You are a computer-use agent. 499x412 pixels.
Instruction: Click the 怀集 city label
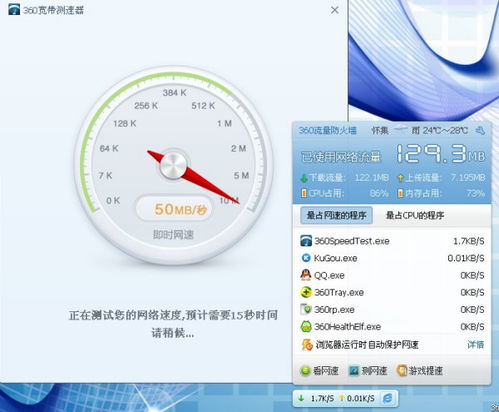[380, 130]
